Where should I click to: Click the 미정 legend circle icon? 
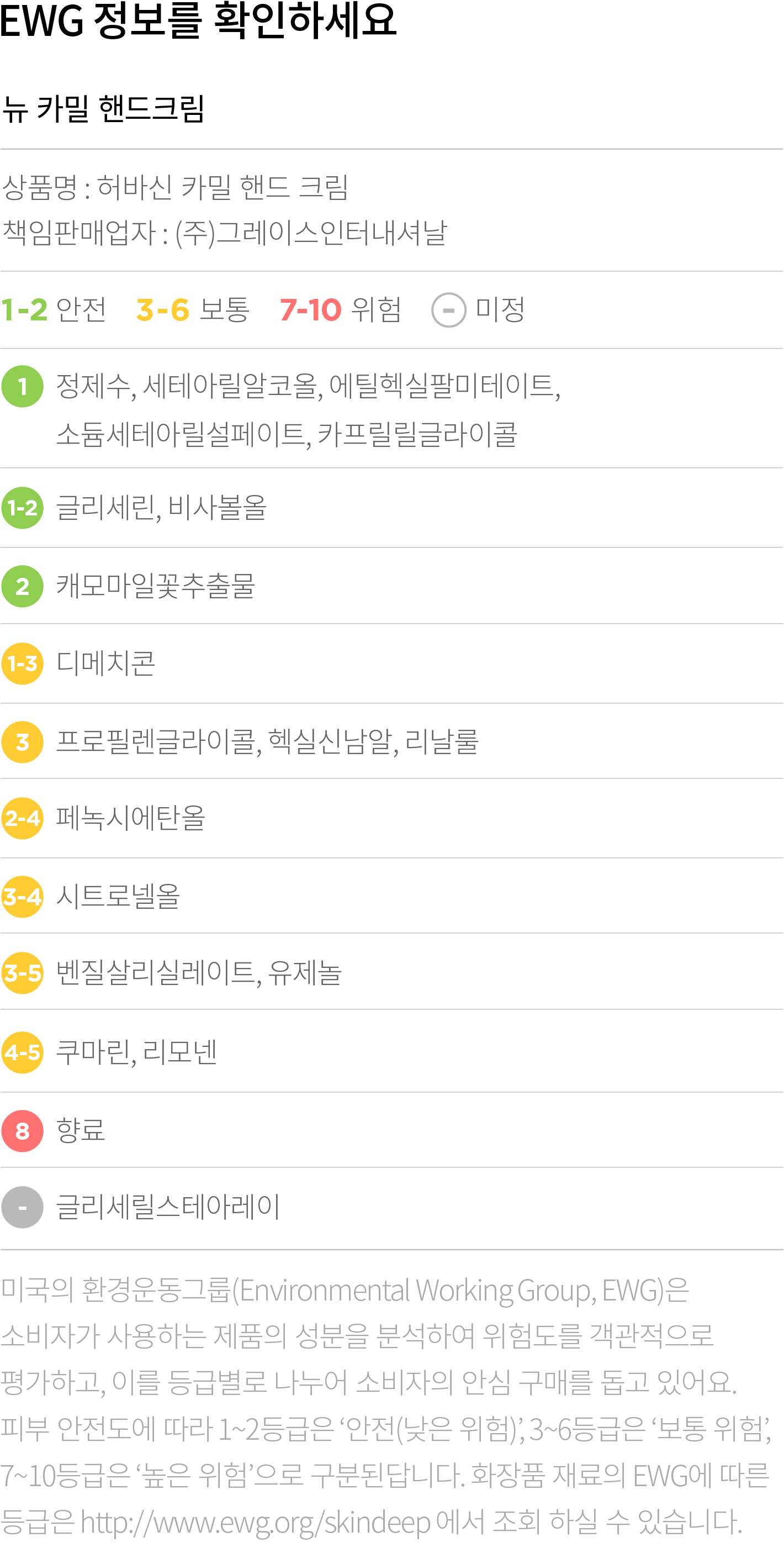(x=448, y=310)
